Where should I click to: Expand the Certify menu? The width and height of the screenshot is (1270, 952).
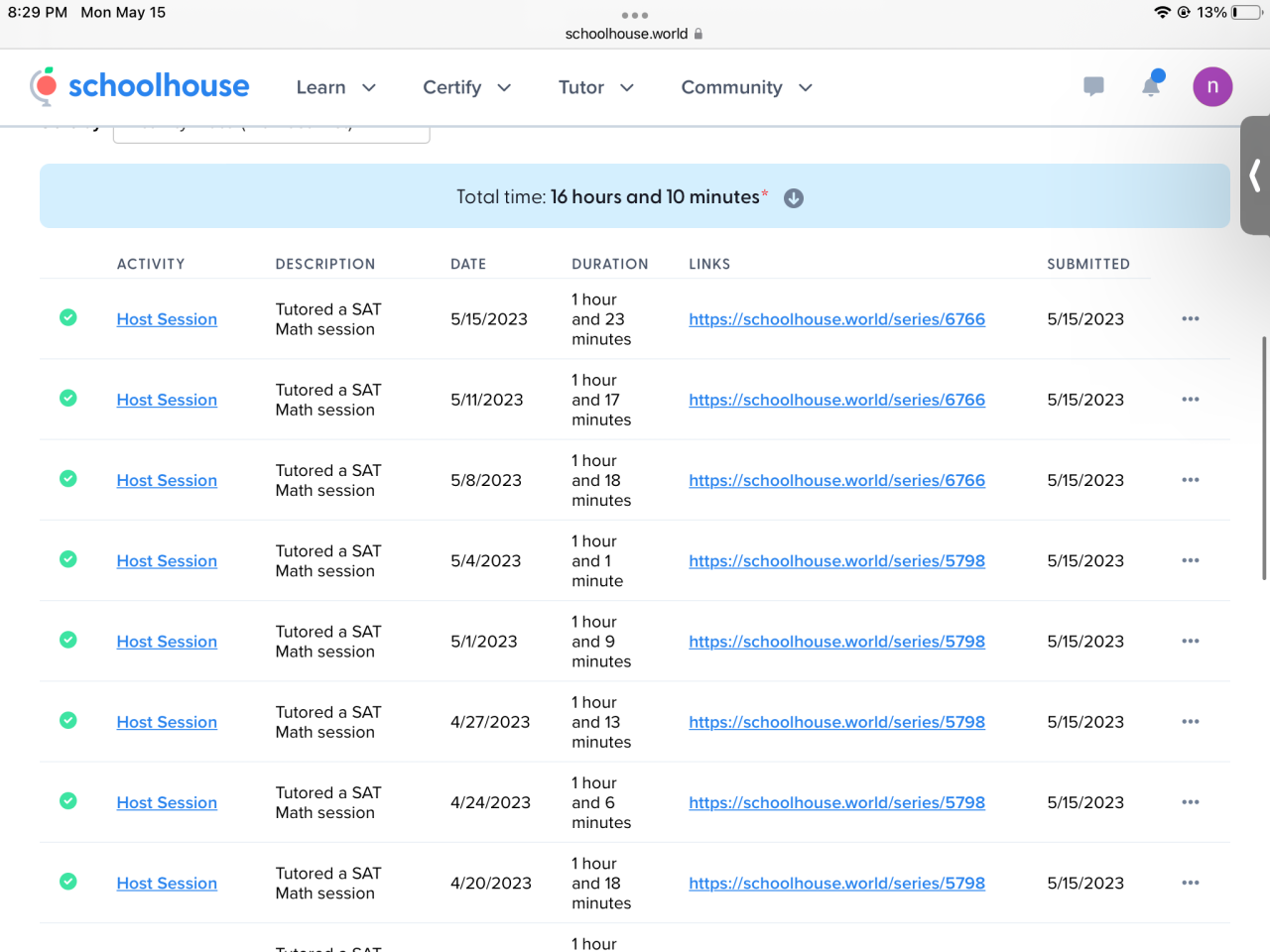coord(467,87)
